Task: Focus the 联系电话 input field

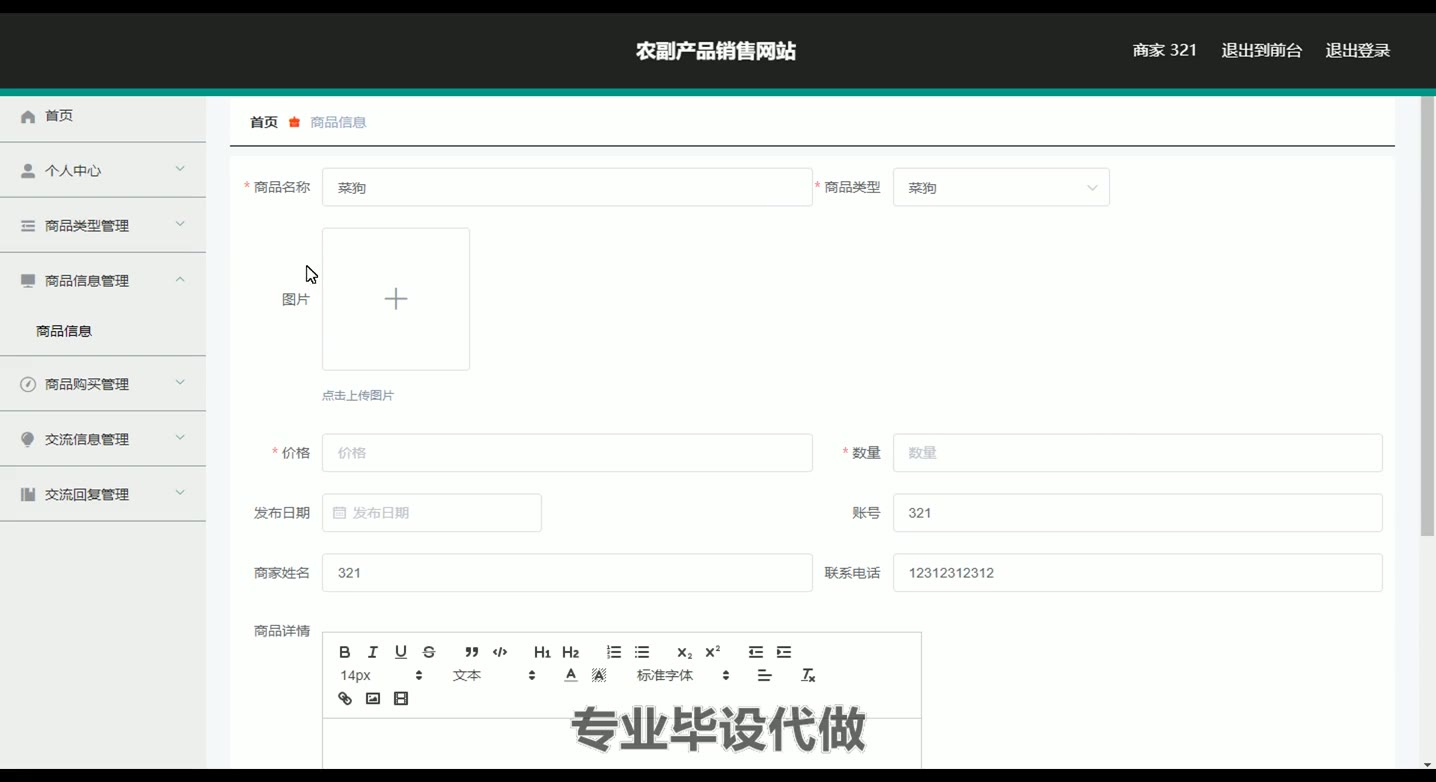Action: [1137, 573]
